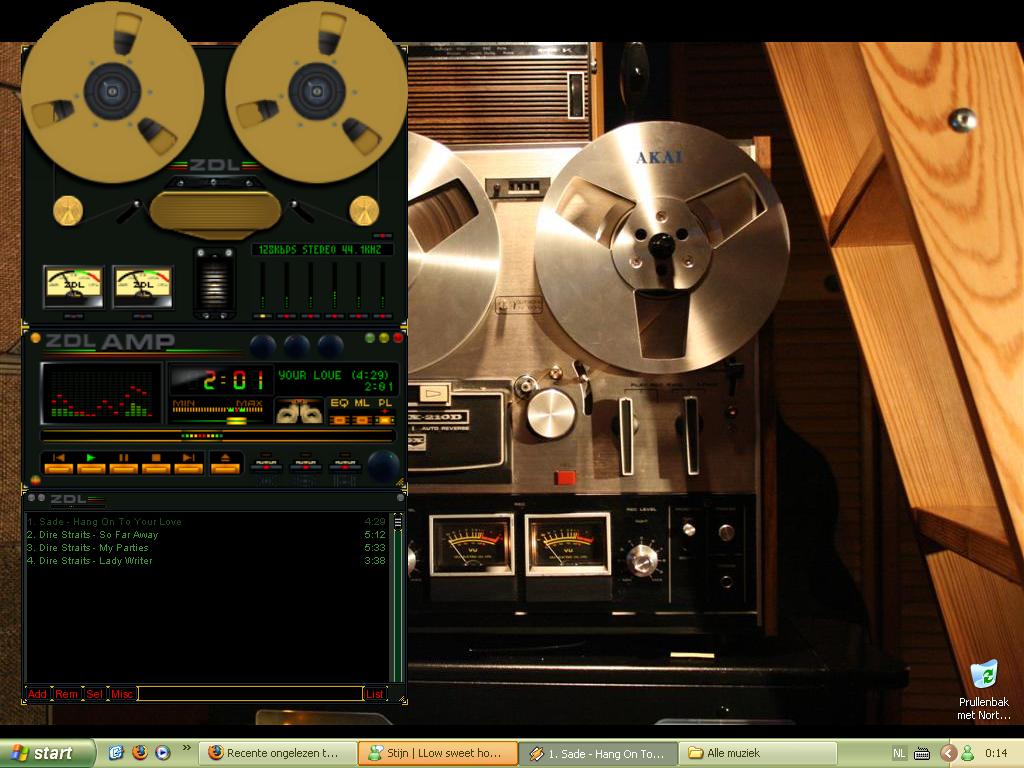Open the playlist List menu
Viewport: 1024px width, 768px height.
[375, 694]
